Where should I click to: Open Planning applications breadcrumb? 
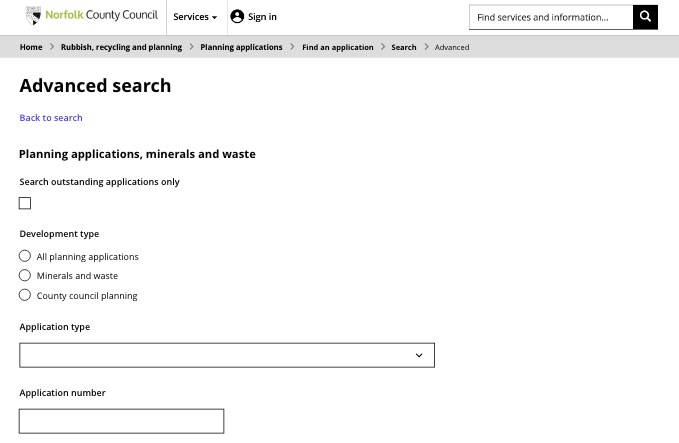[241, 47]
